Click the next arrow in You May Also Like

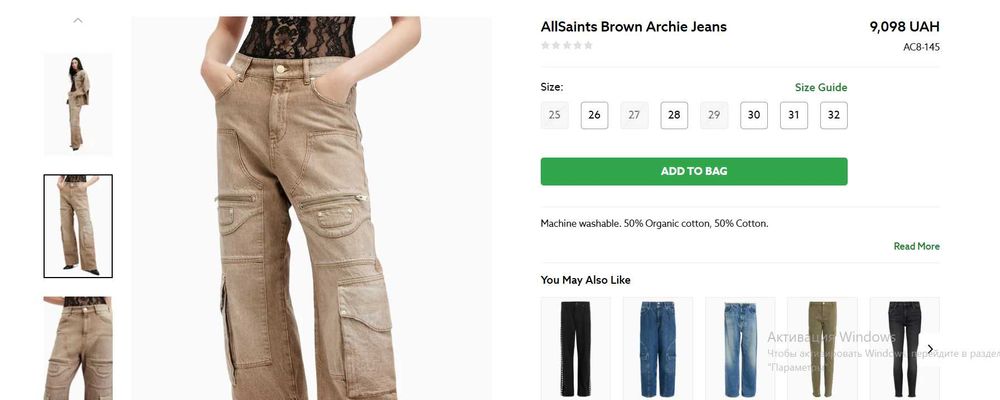[x=930, y=349]
